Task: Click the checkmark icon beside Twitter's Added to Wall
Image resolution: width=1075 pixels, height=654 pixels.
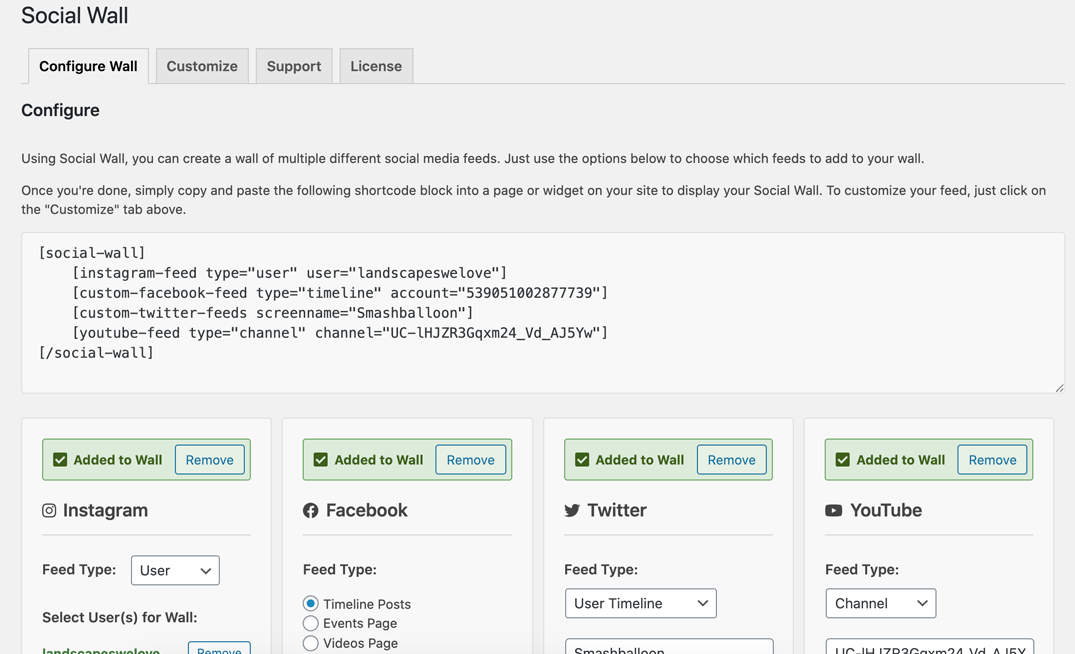Action: pos(581,459)
